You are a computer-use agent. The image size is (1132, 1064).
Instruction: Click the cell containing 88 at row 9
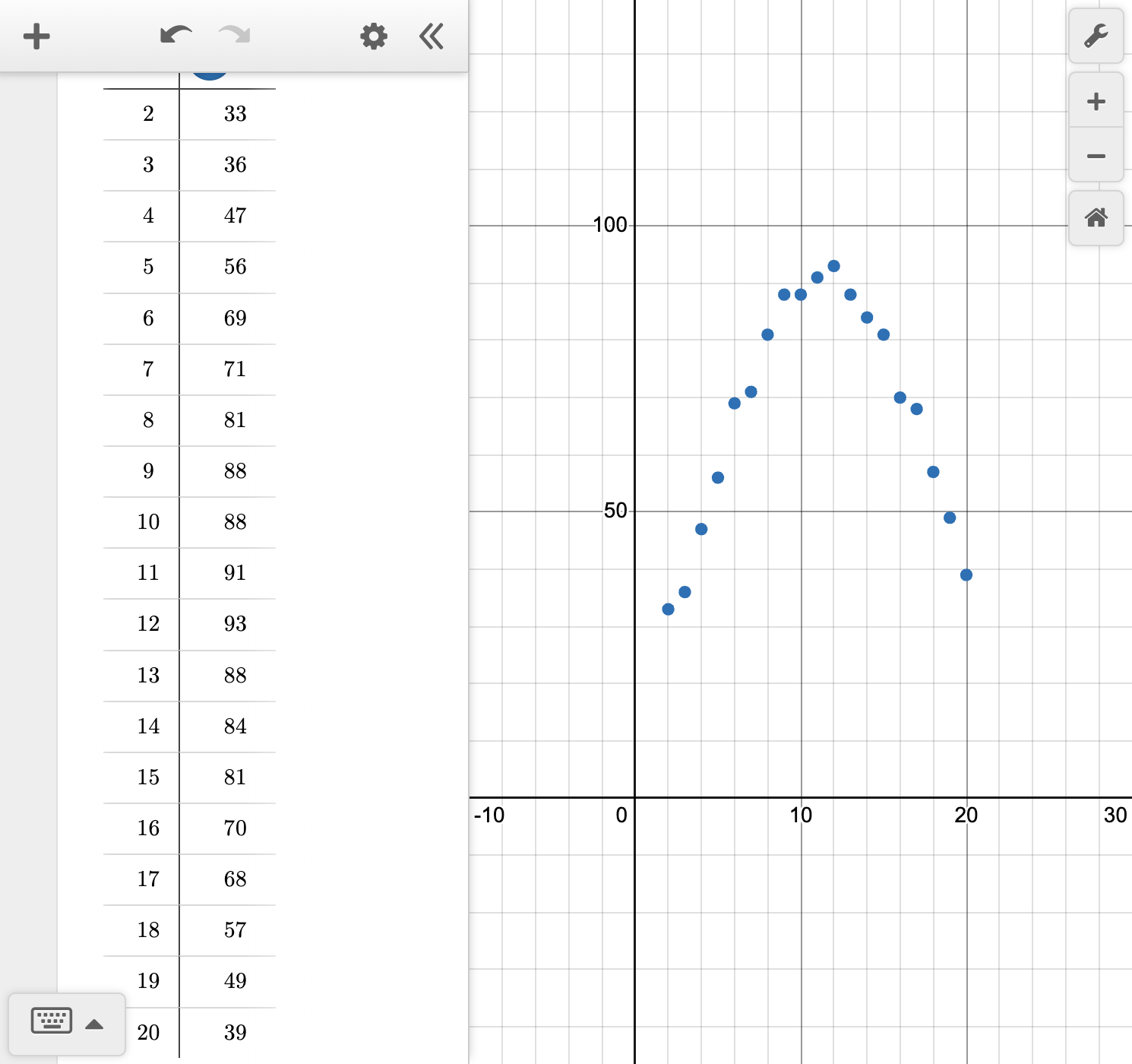(236, 471)
